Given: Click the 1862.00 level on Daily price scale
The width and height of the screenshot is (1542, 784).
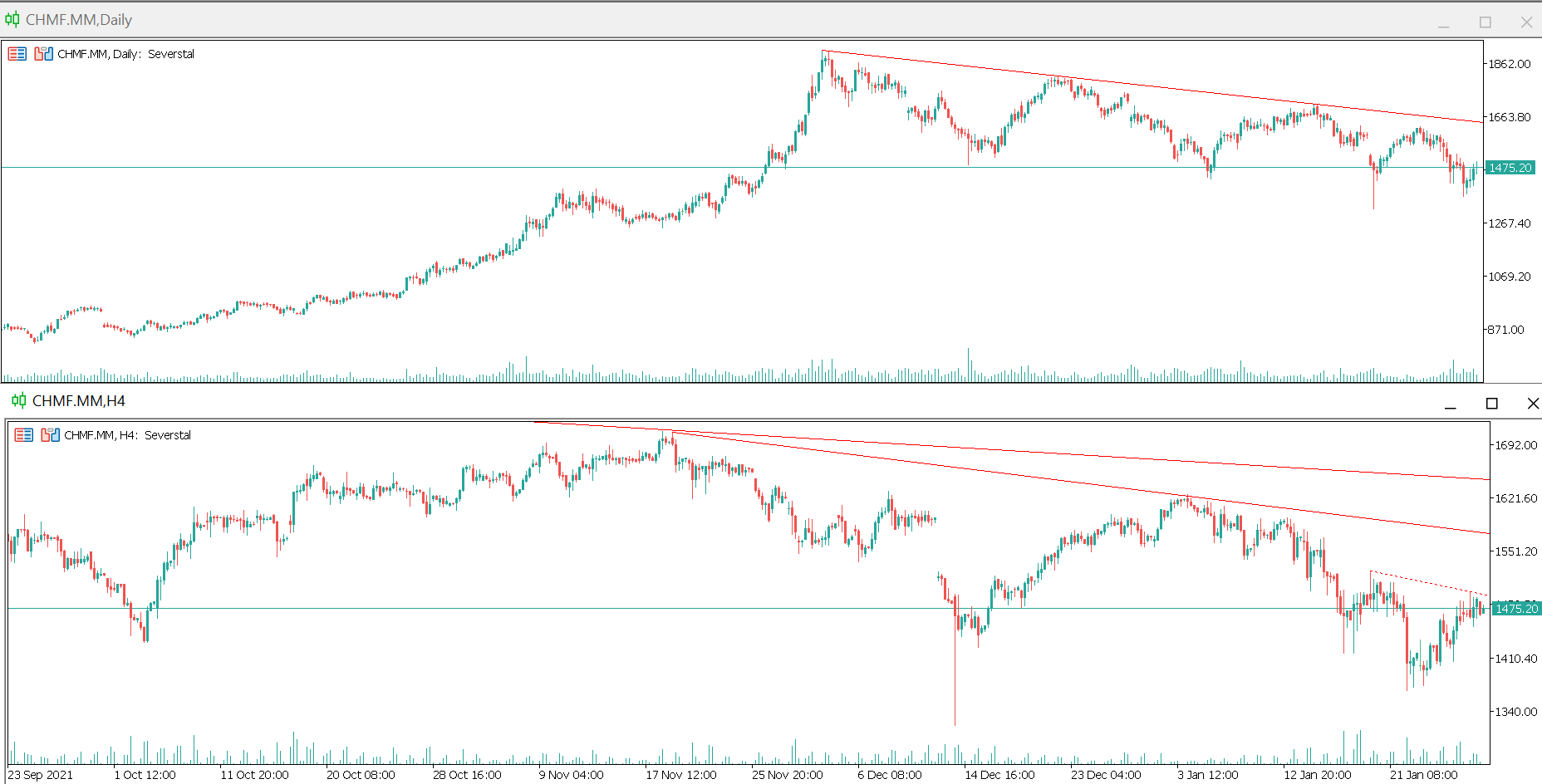Looking at the screenshot, I should click(x=1509, y=64).
